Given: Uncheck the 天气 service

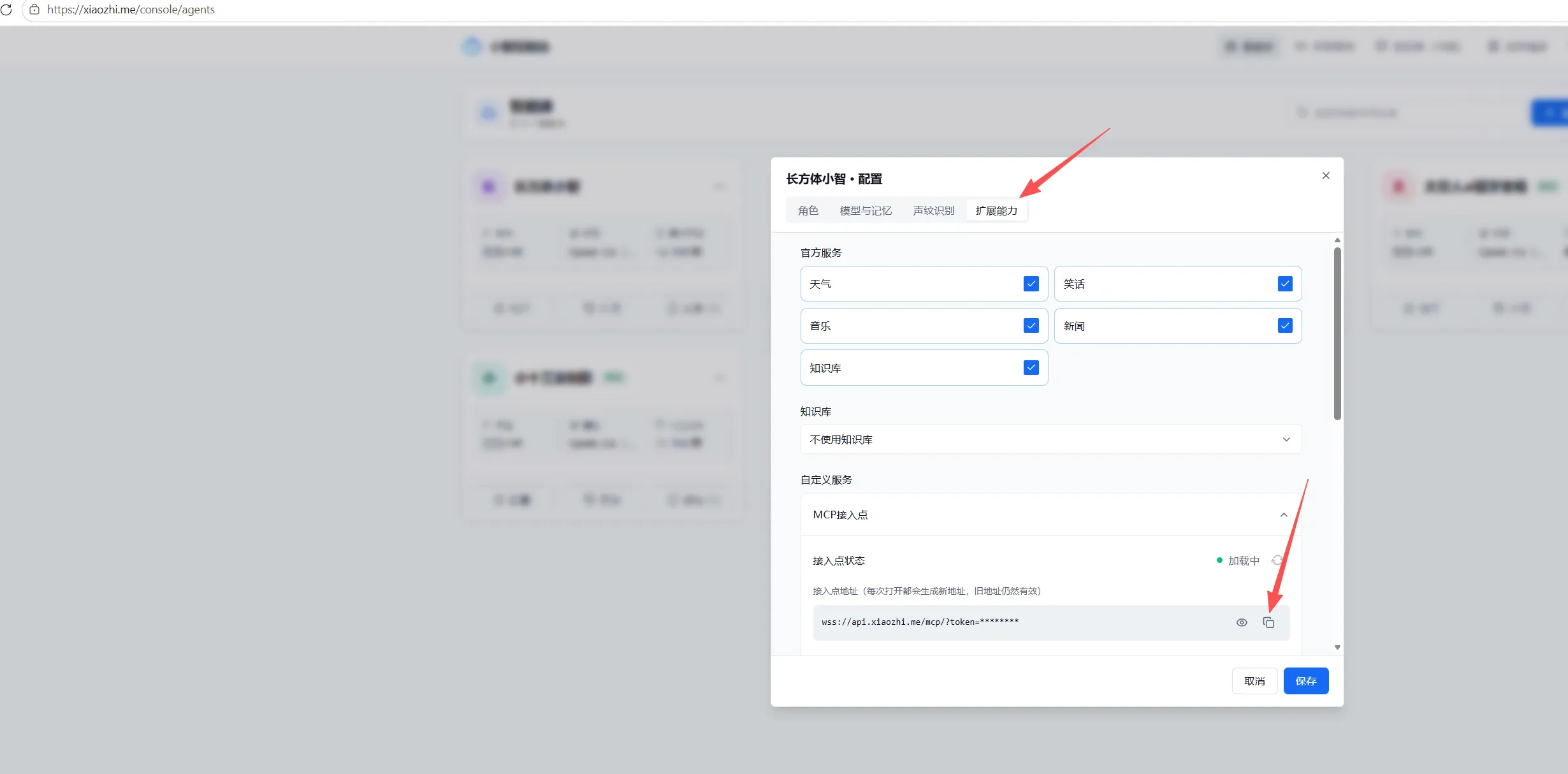Looking at the screenshot, I should click(1031, 283).
